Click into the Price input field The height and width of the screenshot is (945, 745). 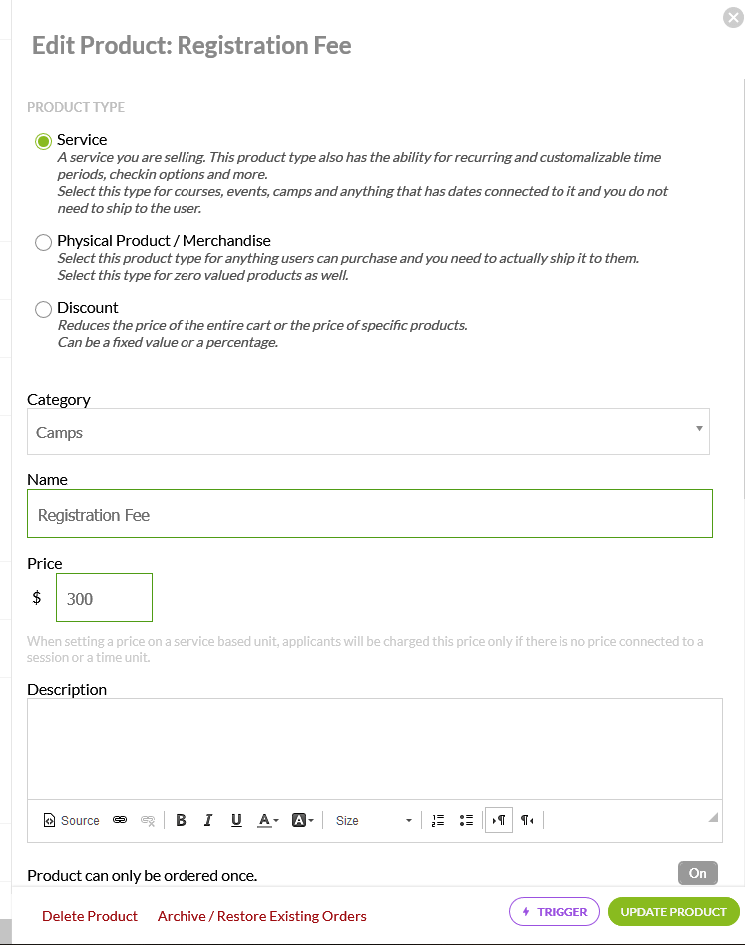coord(104,598)
